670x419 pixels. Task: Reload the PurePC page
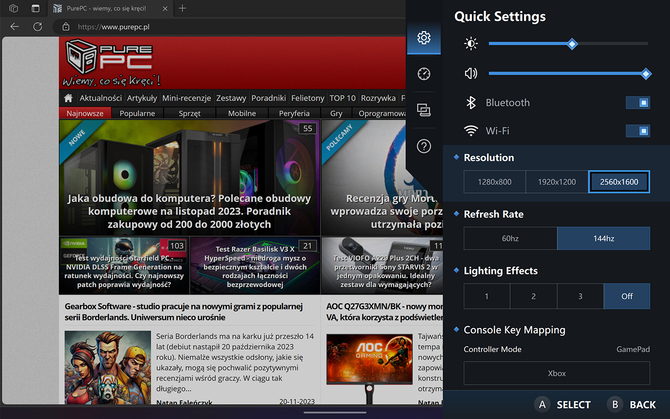pos(38,27)
